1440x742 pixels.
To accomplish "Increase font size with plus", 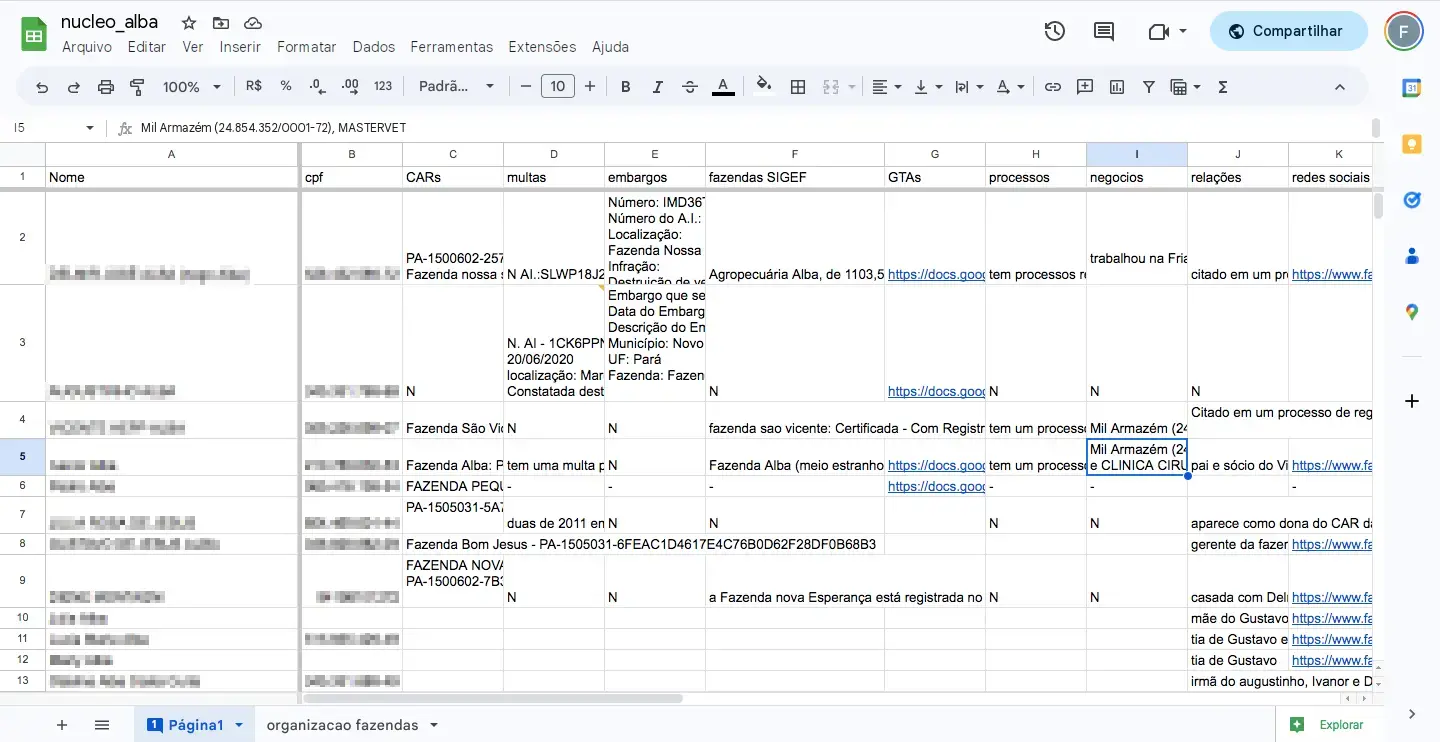I will 590,87.
